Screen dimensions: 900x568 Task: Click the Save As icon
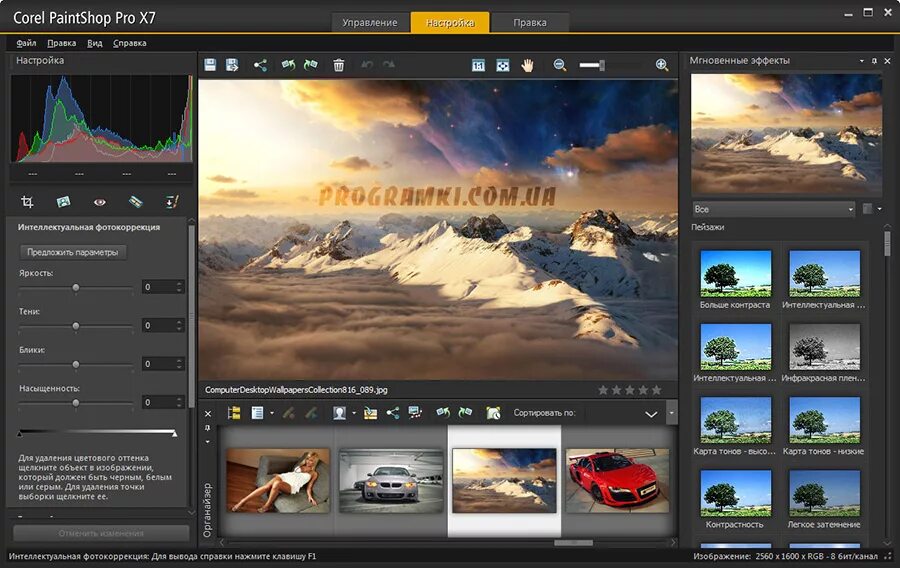pos(232,65)
